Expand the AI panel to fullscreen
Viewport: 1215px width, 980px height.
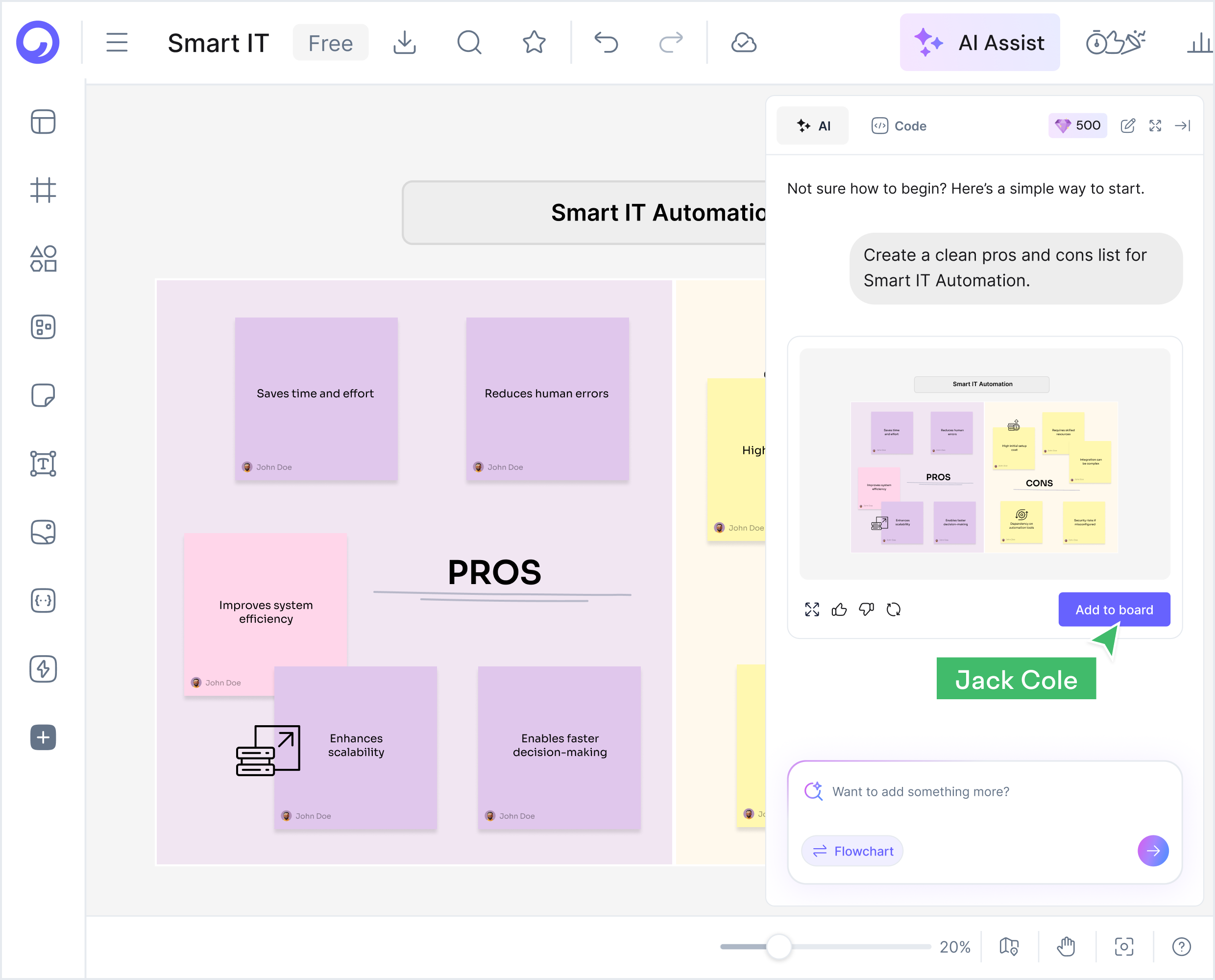tap(1155, 125)
